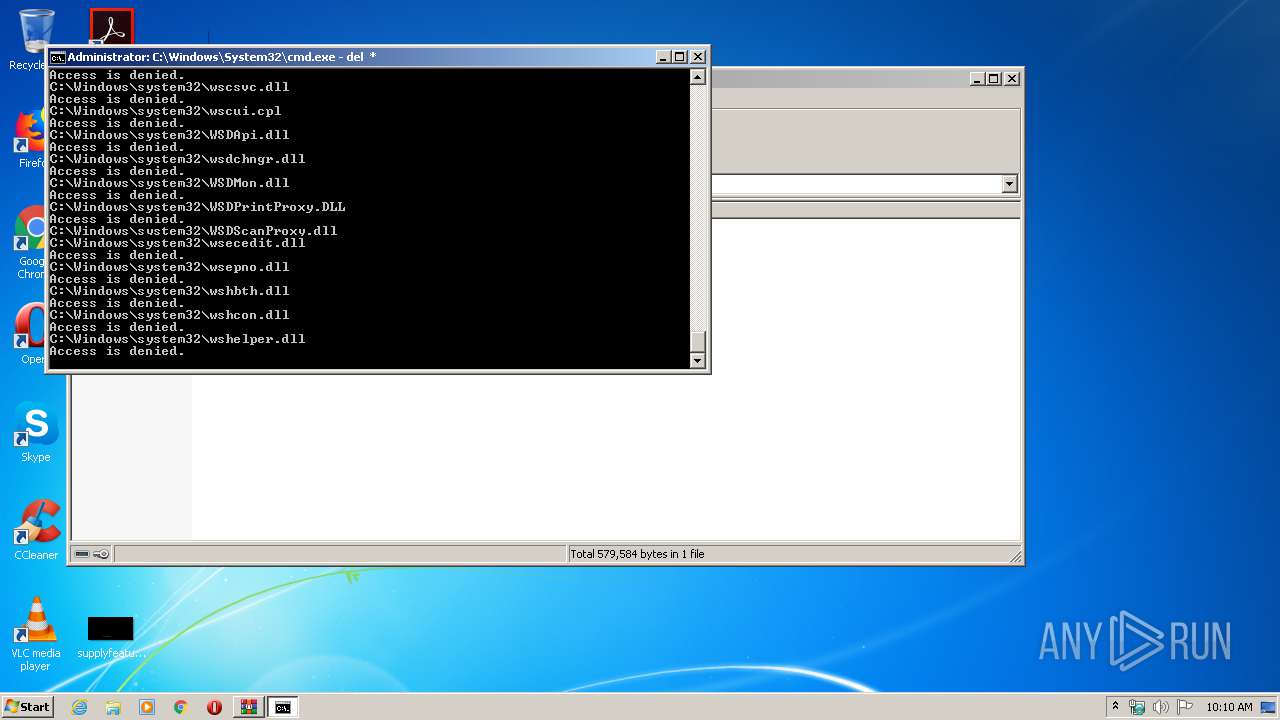Screen dimensions: 1280x720
Task: Click the cmd window scrollbar thumb
Action: pyautogui.click(x=698, y=340)
